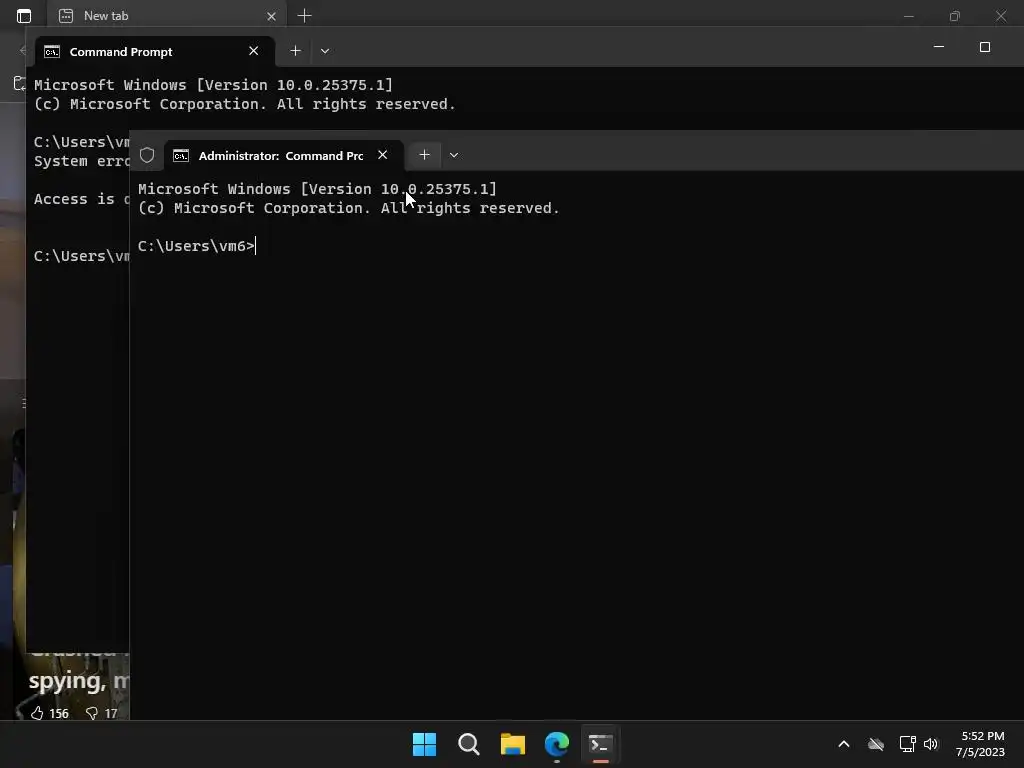Open Windows Start menu
The height and width of the screenshot is (768, 1024).
point(424,744)
